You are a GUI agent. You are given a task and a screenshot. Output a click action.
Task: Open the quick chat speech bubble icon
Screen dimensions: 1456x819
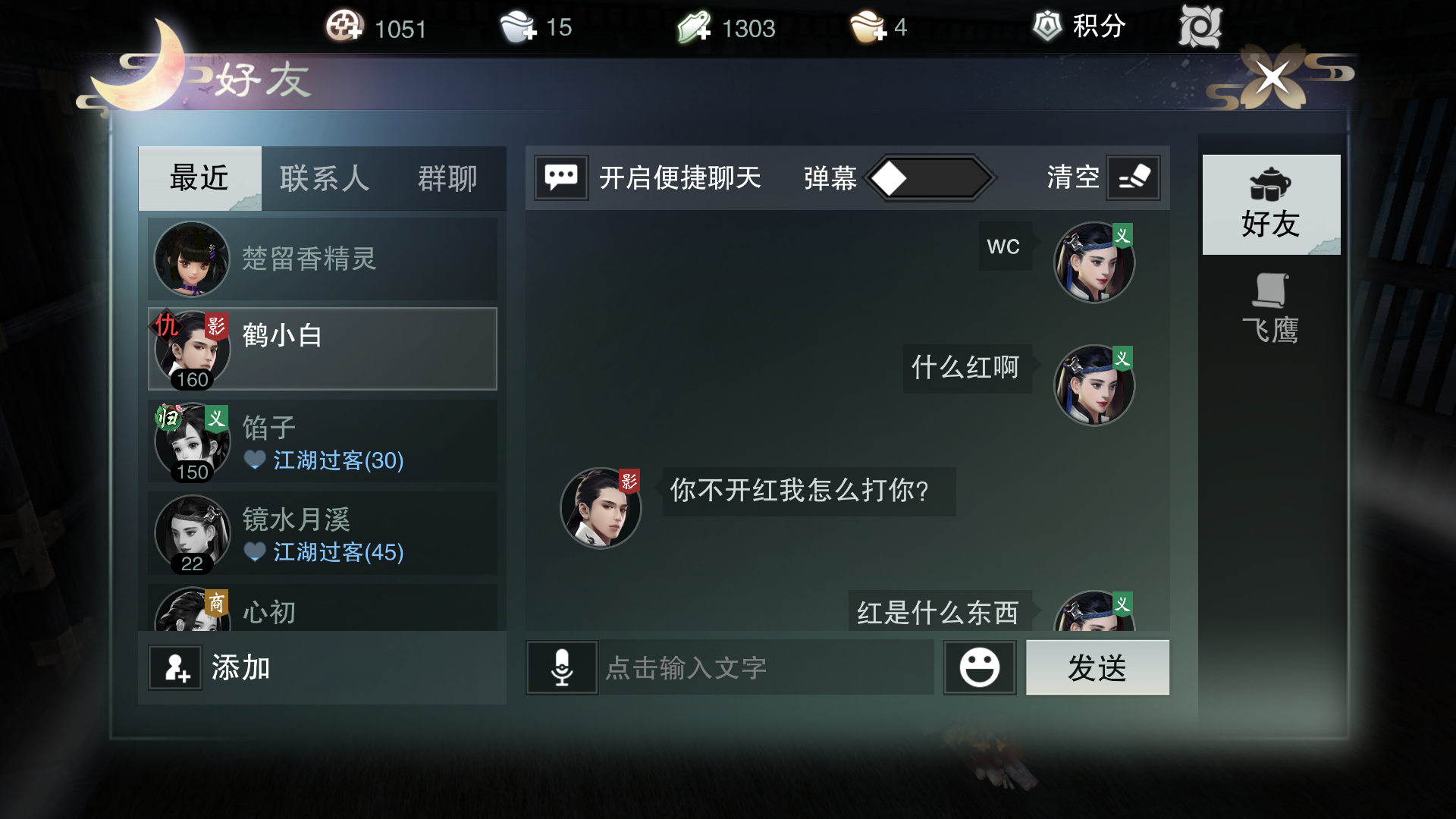[x=561, y=178]
